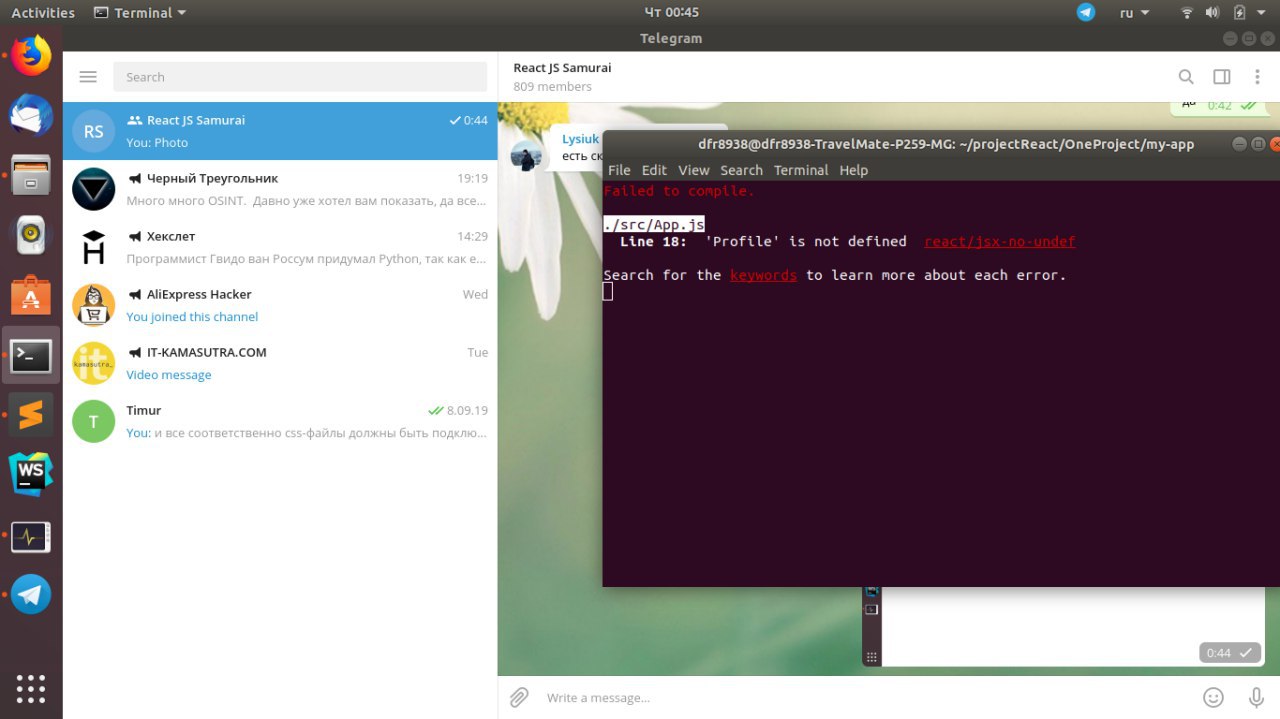Open the sound volume indicator
Image resolution: width=1280 pixels, height=719 pixels.
tap(1213, 12)
